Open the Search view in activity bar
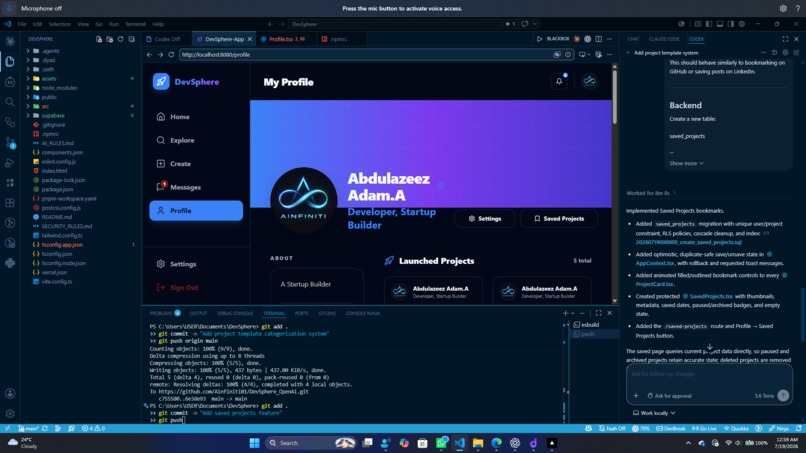Screen dimensions: 806x453 tap(10, 102)
